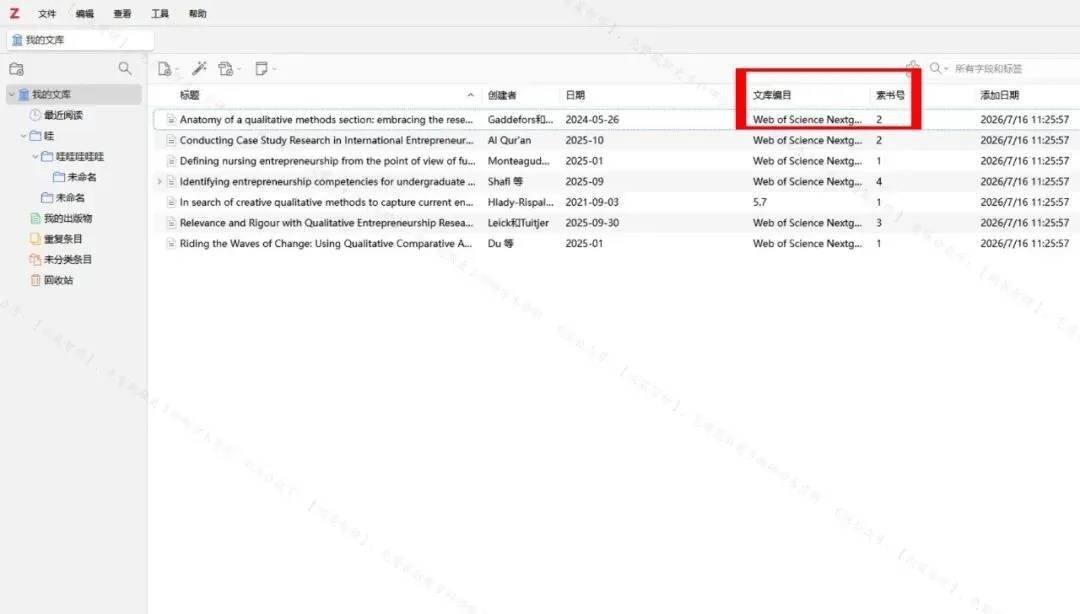Open the 回收站 trash
The height and width of the screenshot is (614, 1080).
(x=59, y=280)
